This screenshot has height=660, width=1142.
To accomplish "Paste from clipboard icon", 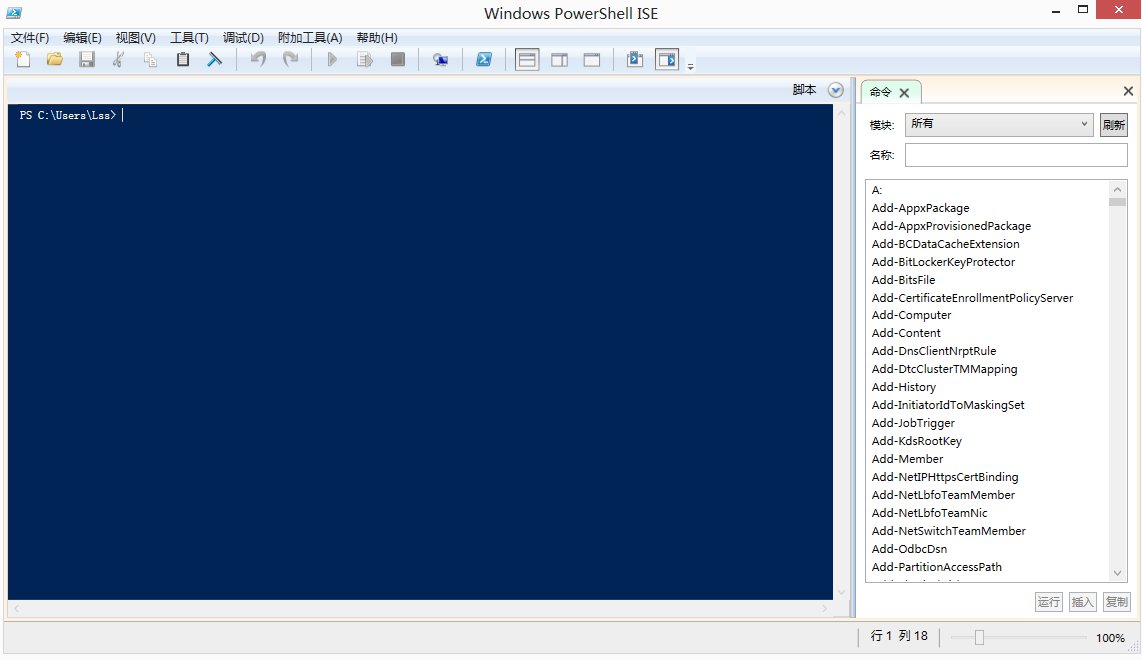I will point(183,60).
